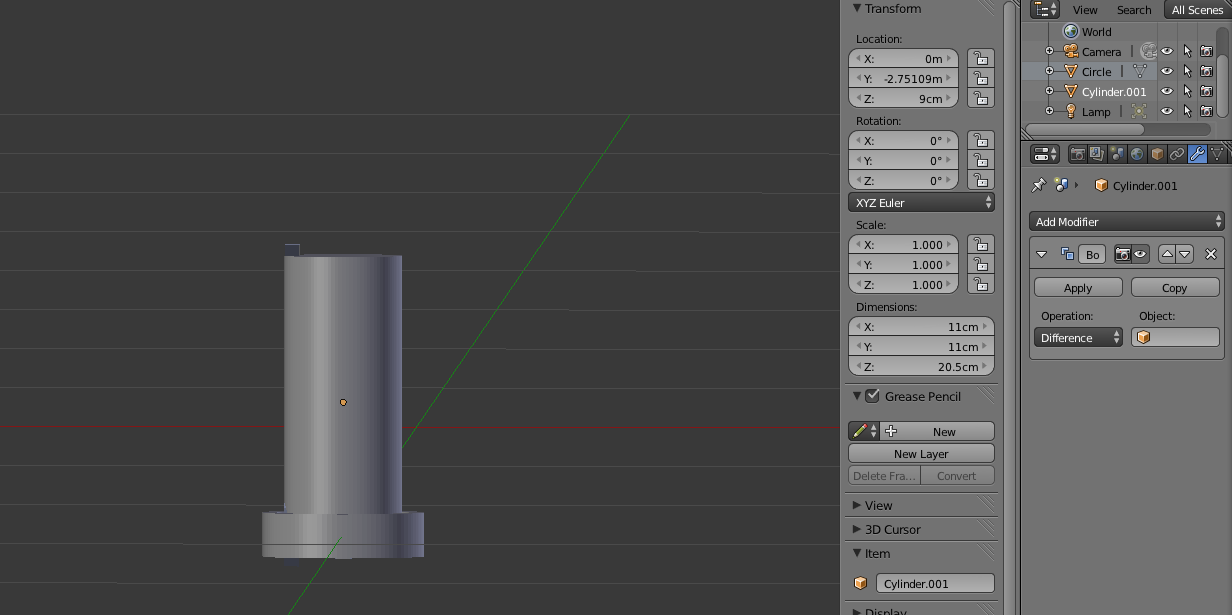The width and height of the screenshot is (1232, 615).
Task: Open the outliner editor type selector
Action: (1044, 9)
